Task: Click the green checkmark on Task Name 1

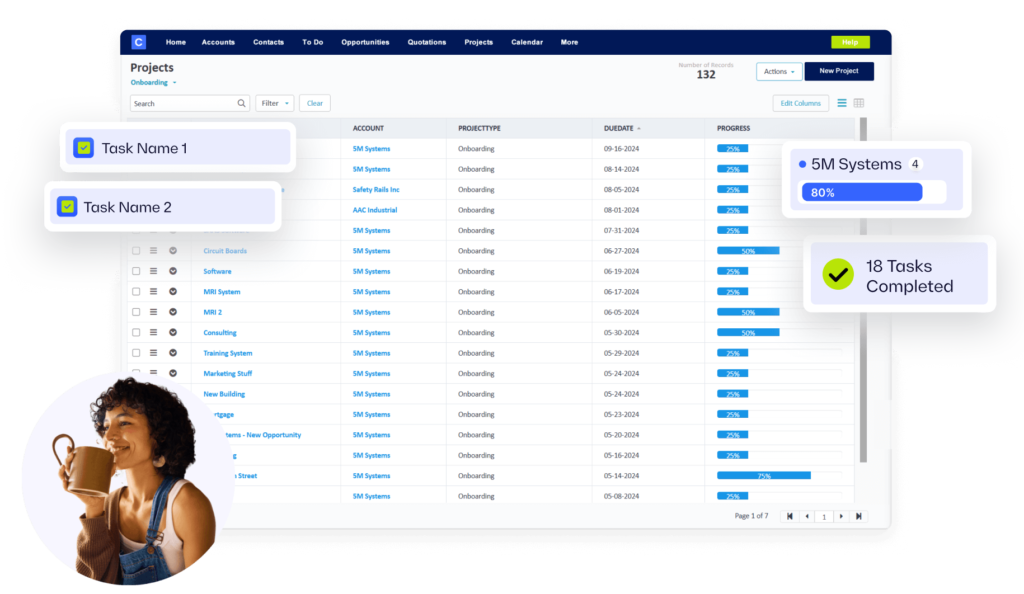Action: pos(83,146)
